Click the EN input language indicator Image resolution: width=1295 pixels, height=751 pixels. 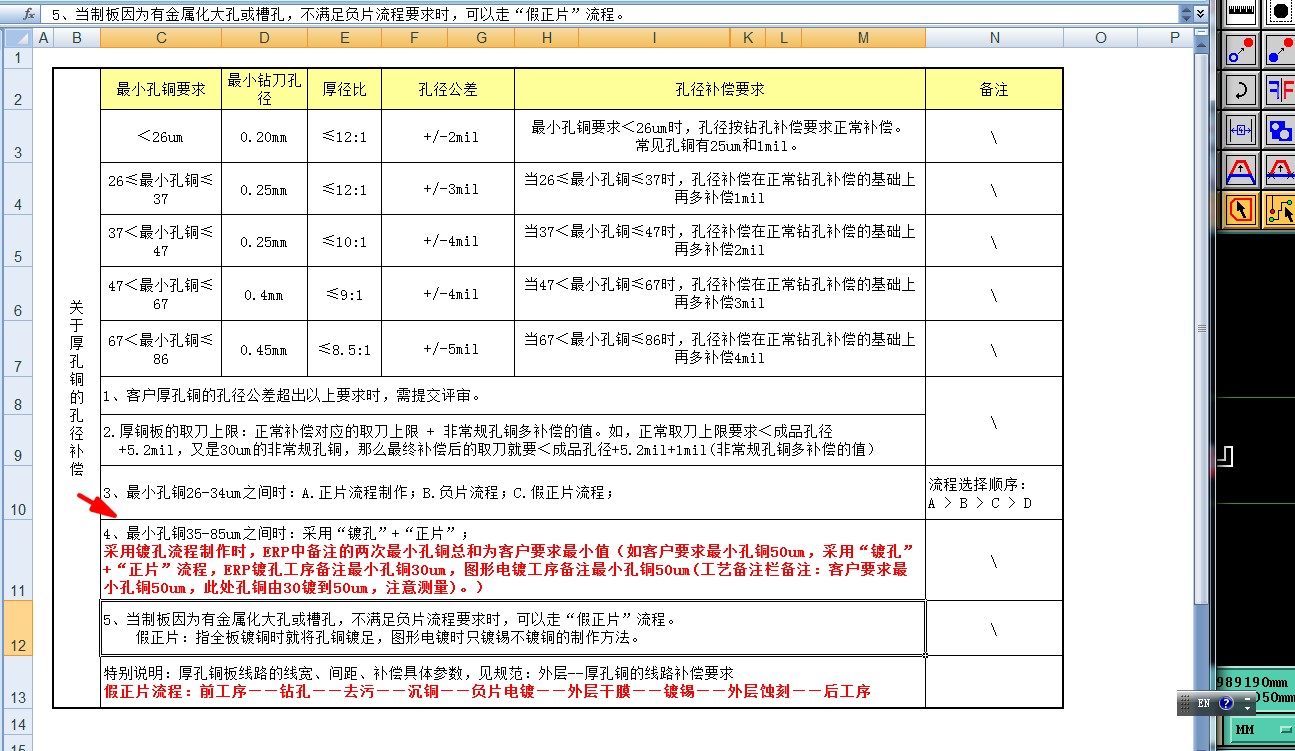click(x=1204, y=703)
